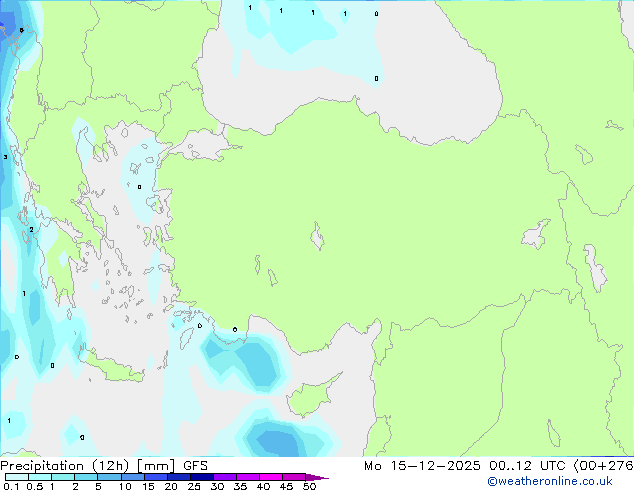Click the 40 mm magenta legend box
This screenshot has width=634, height=490.
coord(271,477)
